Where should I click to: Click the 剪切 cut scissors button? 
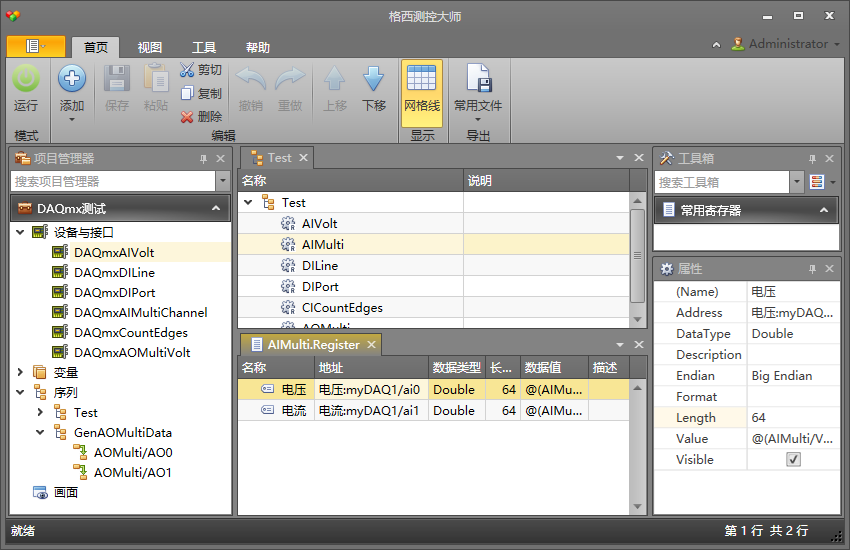201,70
